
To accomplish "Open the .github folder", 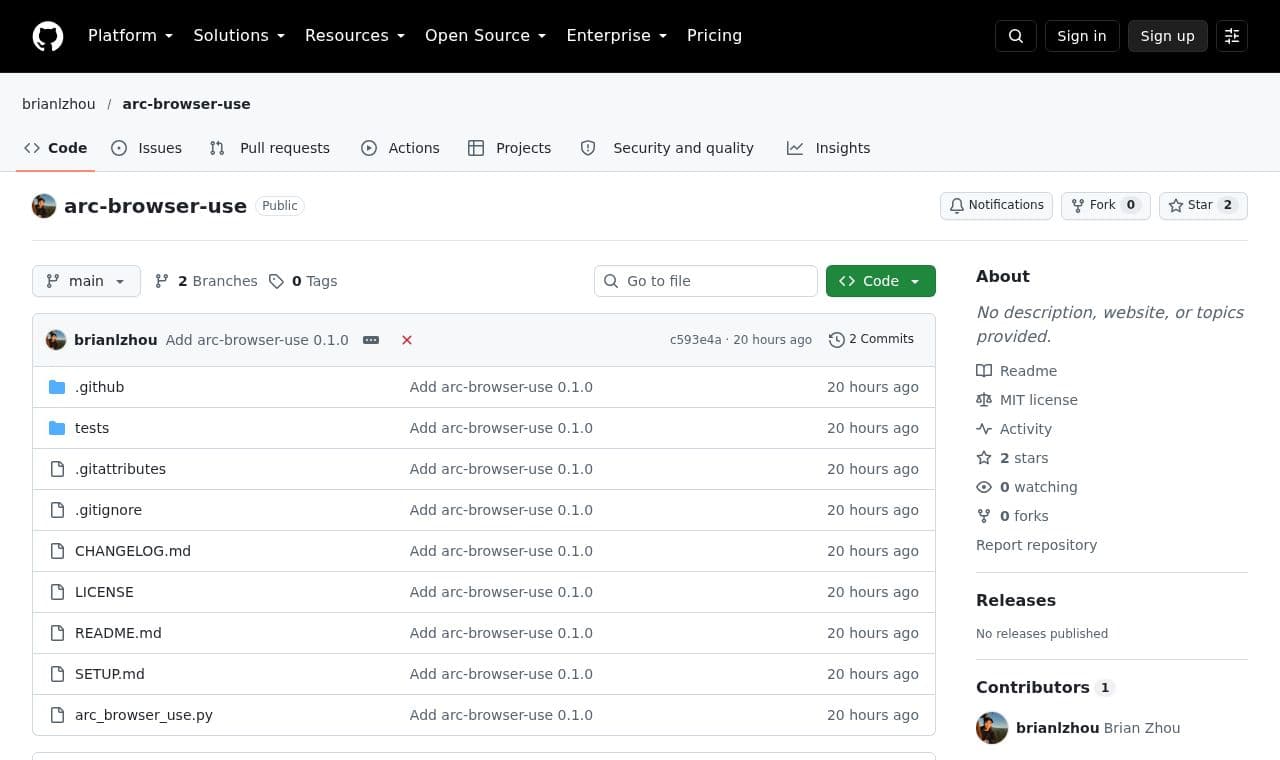I will [99, 387].
